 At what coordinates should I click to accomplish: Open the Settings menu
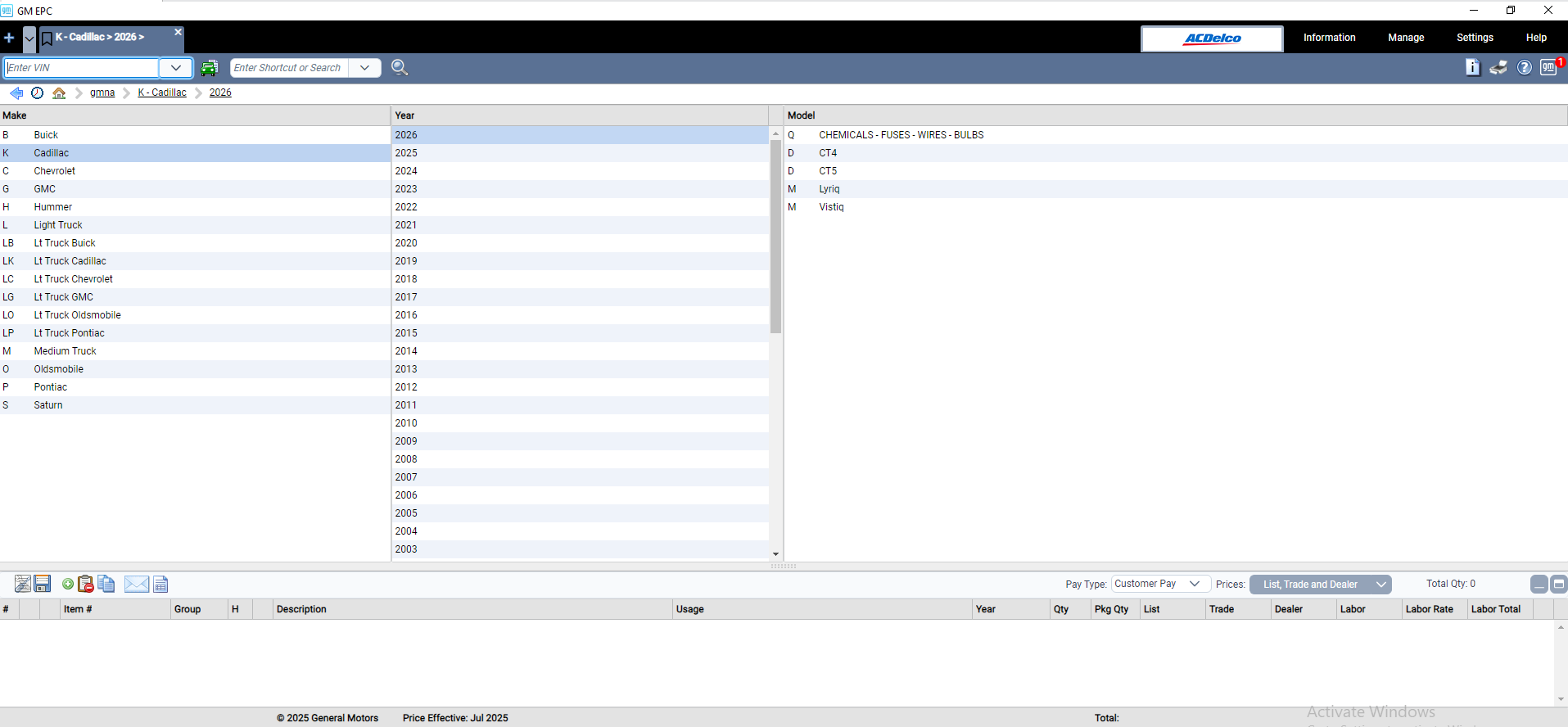[1475, 38]
